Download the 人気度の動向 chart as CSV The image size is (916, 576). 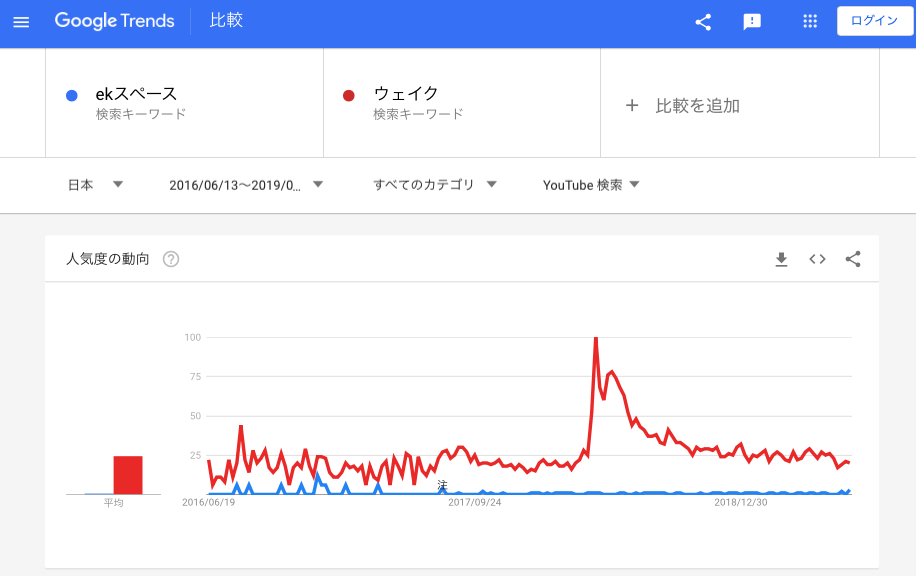(x=781, y=259)
